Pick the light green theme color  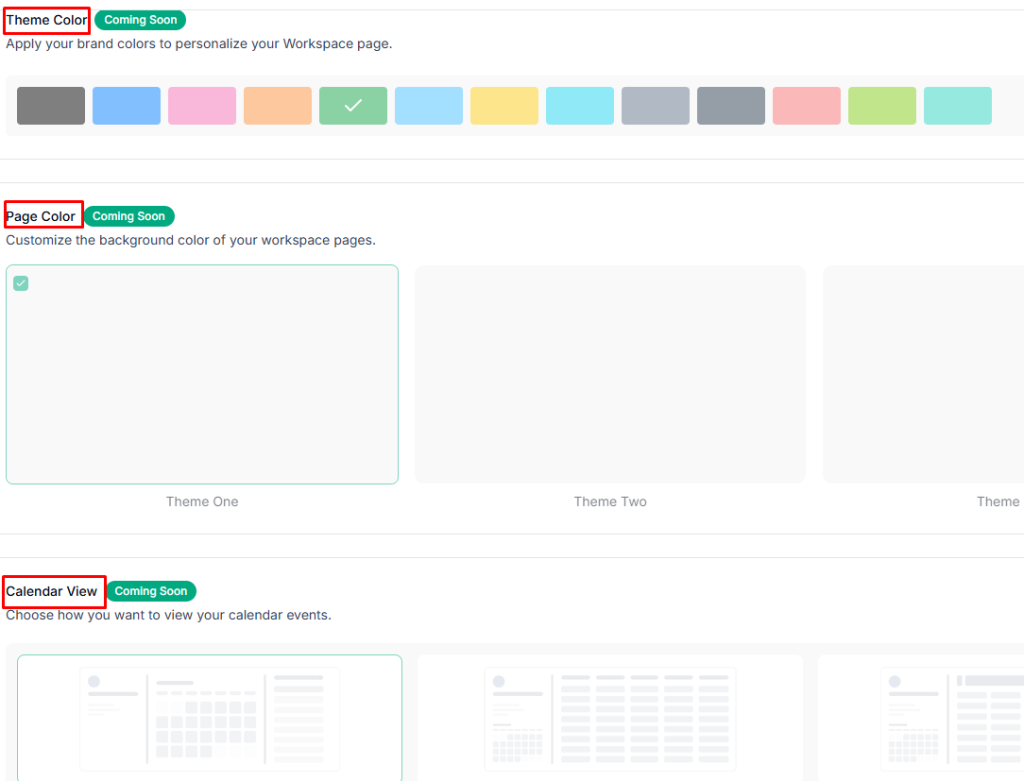[x=882, y=105]
